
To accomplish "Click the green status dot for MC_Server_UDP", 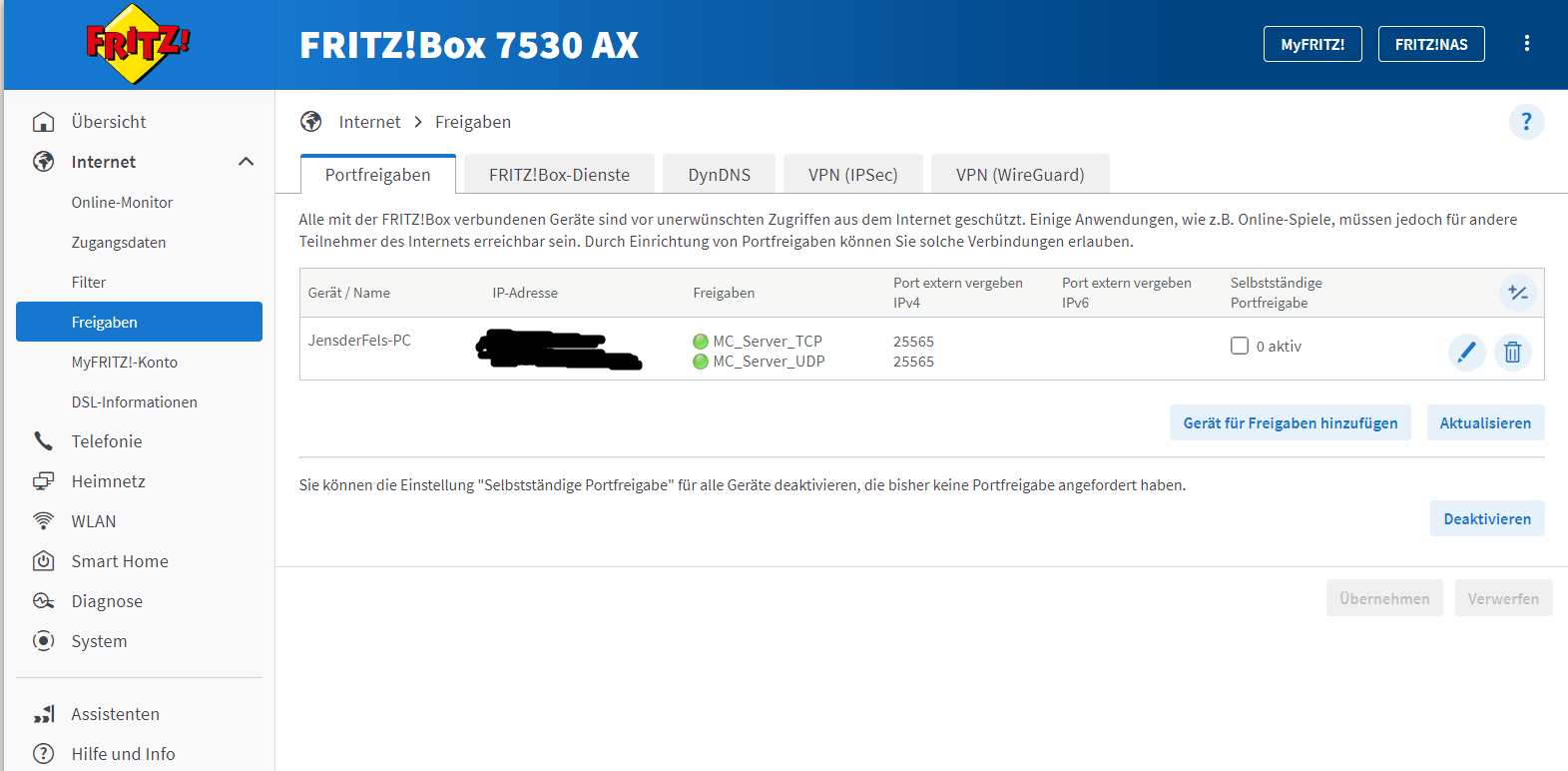I will [701, 362].
